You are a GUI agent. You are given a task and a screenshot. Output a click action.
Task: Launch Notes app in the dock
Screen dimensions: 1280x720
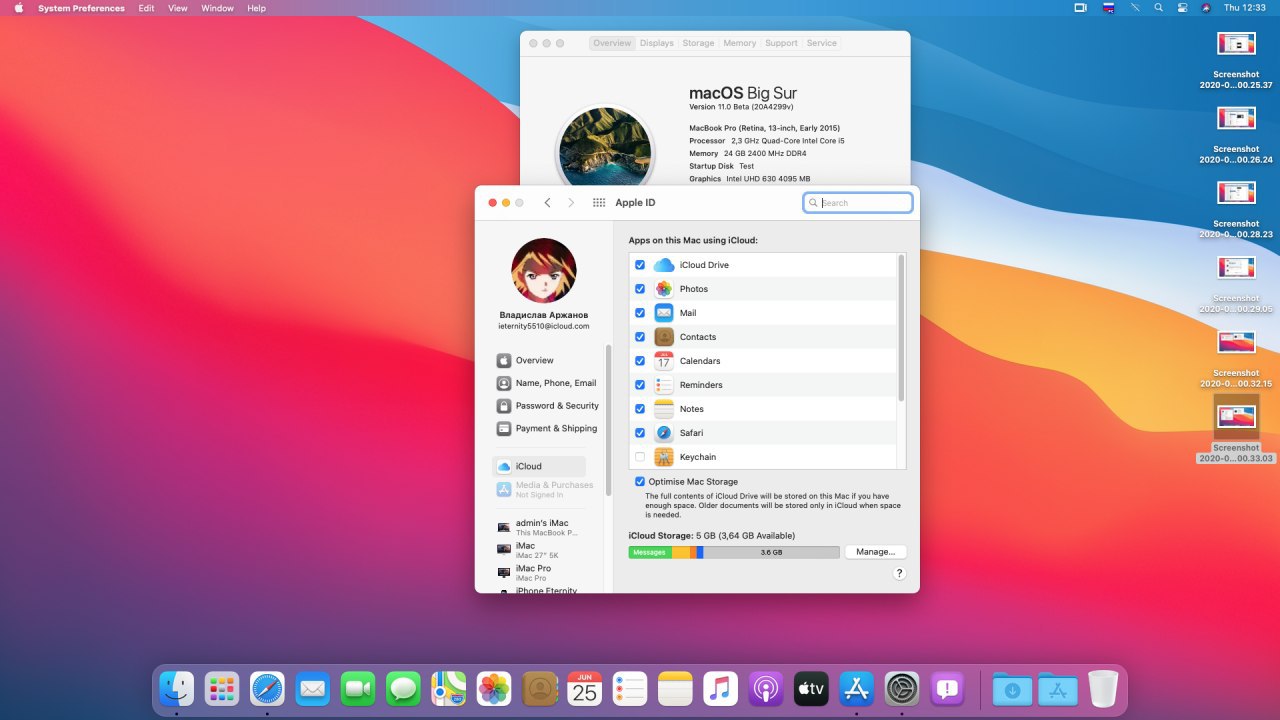coord(675,688)
